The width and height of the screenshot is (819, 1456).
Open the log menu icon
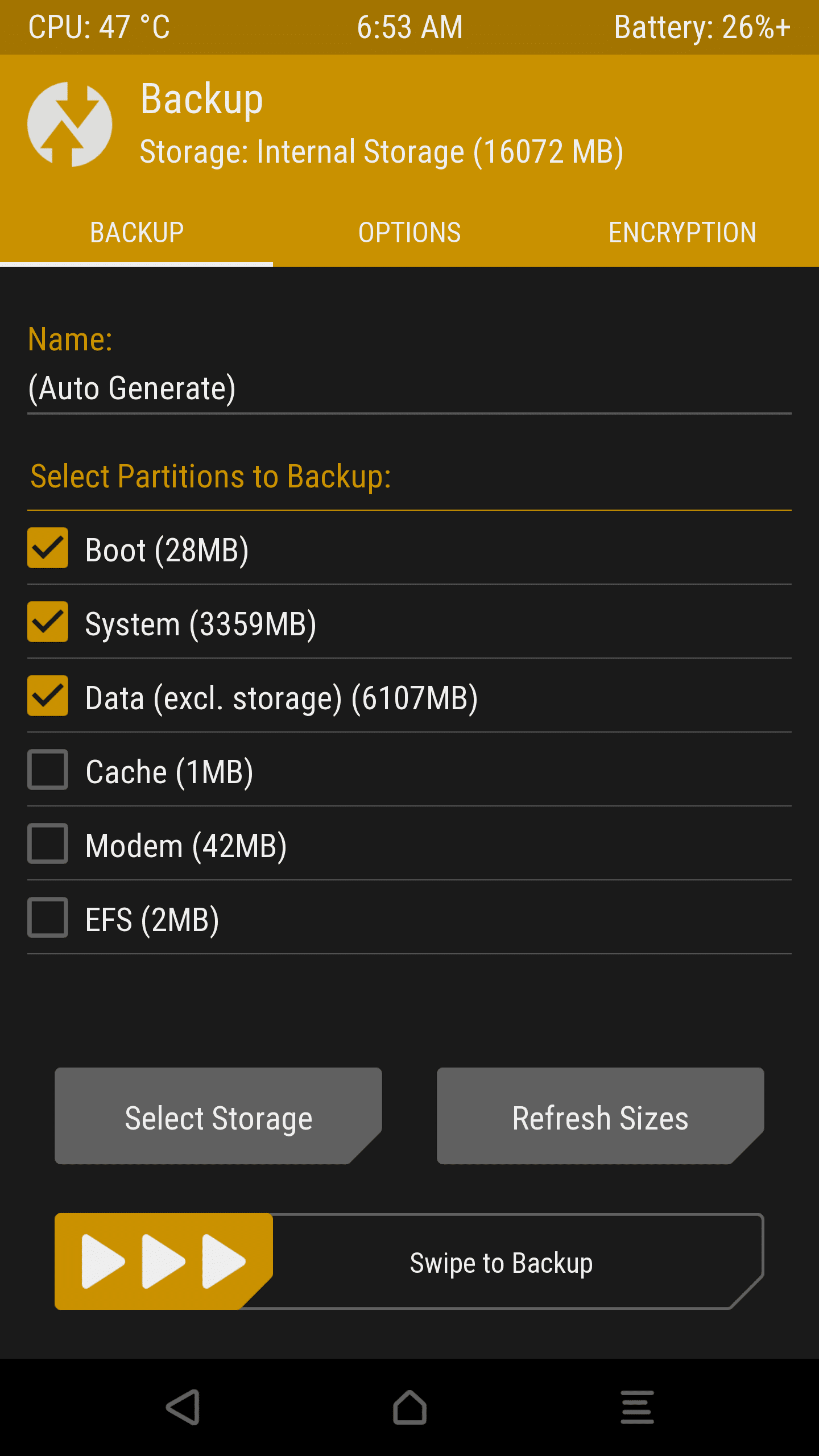(x=637, y=1407)
